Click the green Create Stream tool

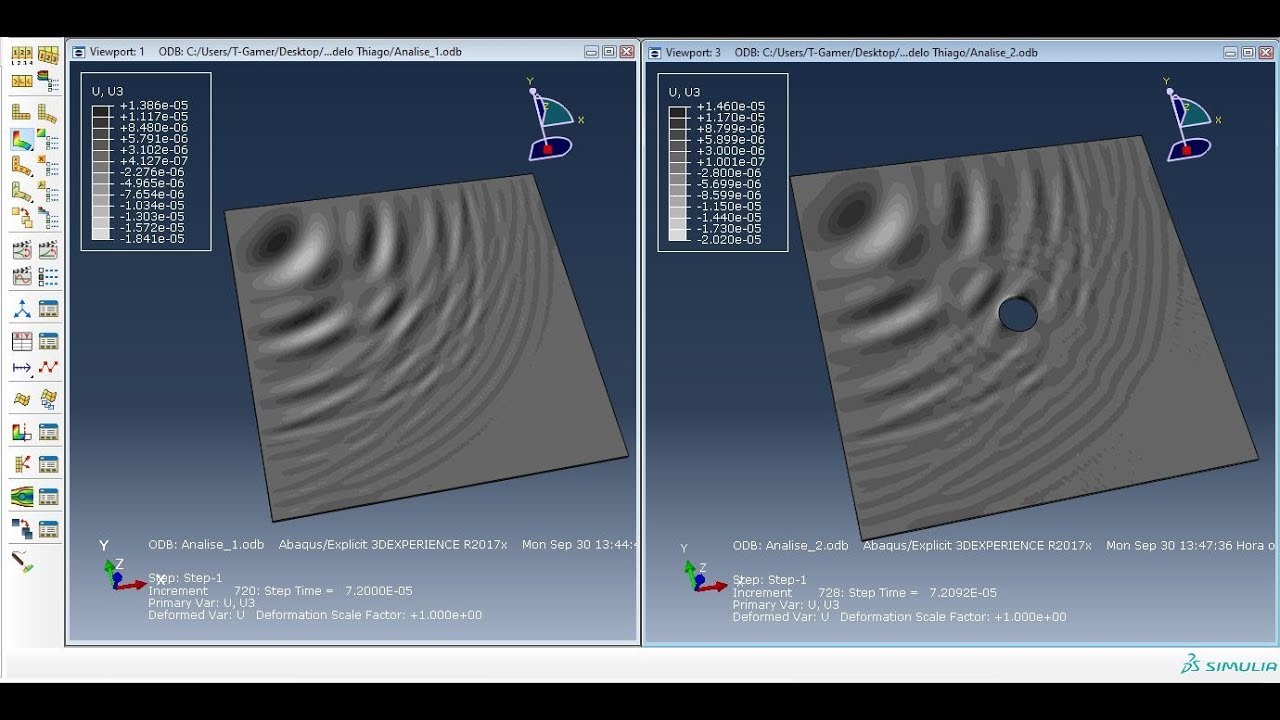22,496
